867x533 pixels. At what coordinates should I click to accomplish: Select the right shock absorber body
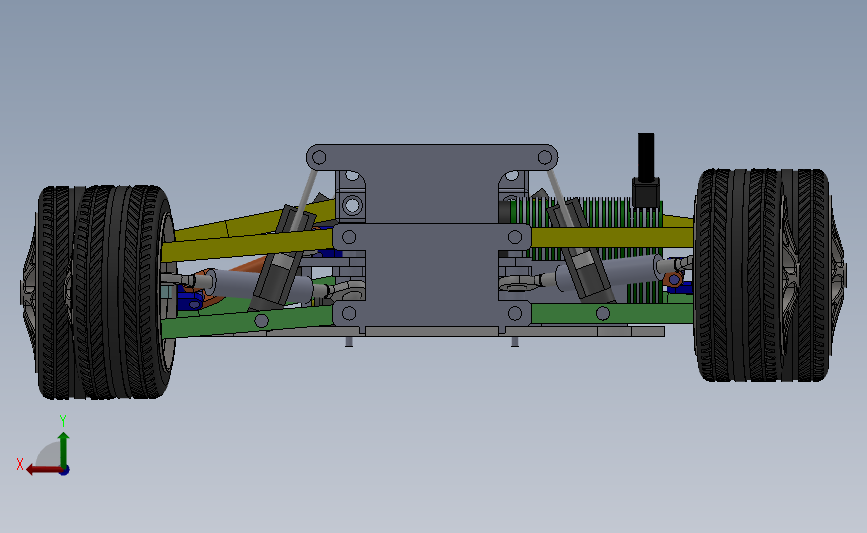[x=581, y=252]
